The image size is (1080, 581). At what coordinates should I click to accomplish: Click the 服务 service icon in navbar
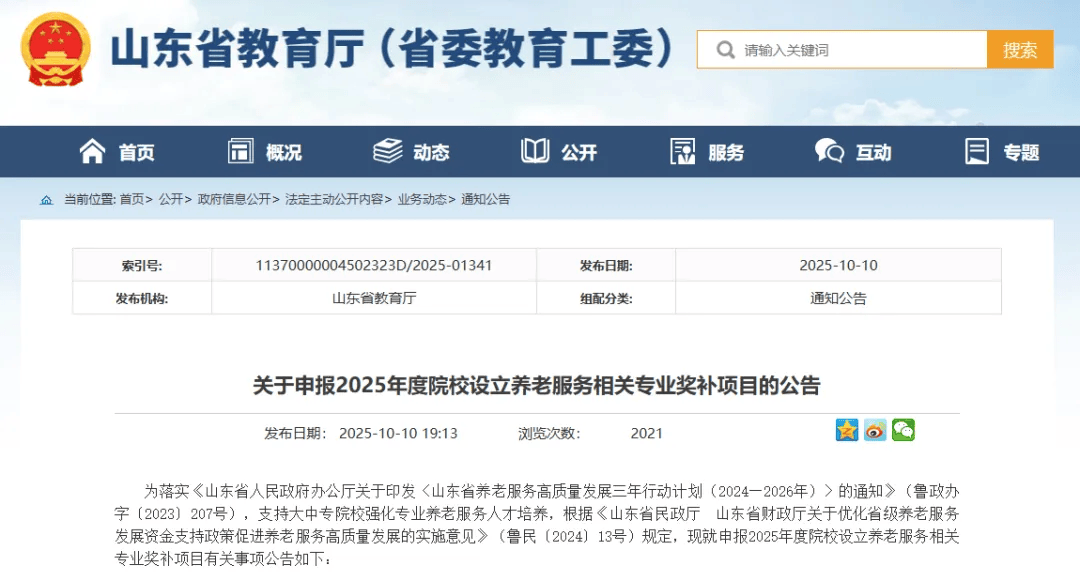683,152
